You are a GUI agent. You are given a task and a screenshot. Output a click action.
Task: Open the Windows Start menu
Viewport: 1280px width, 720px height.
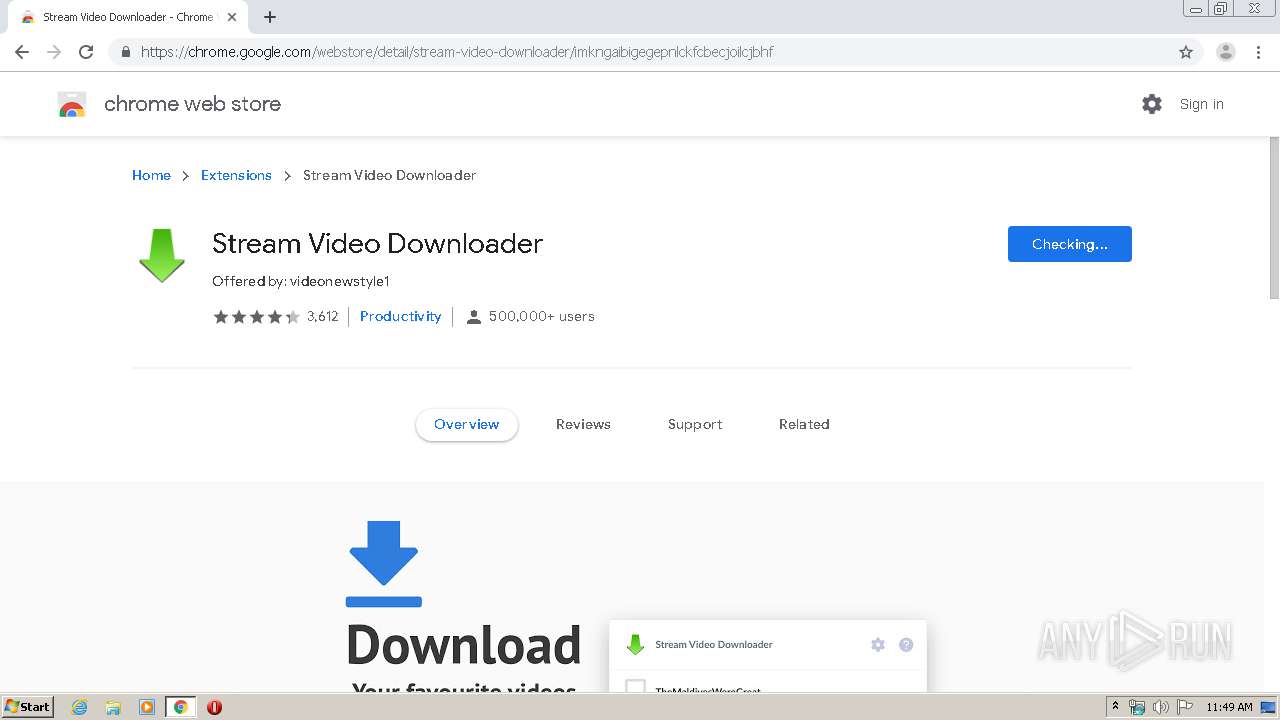[x=27, y=707]
